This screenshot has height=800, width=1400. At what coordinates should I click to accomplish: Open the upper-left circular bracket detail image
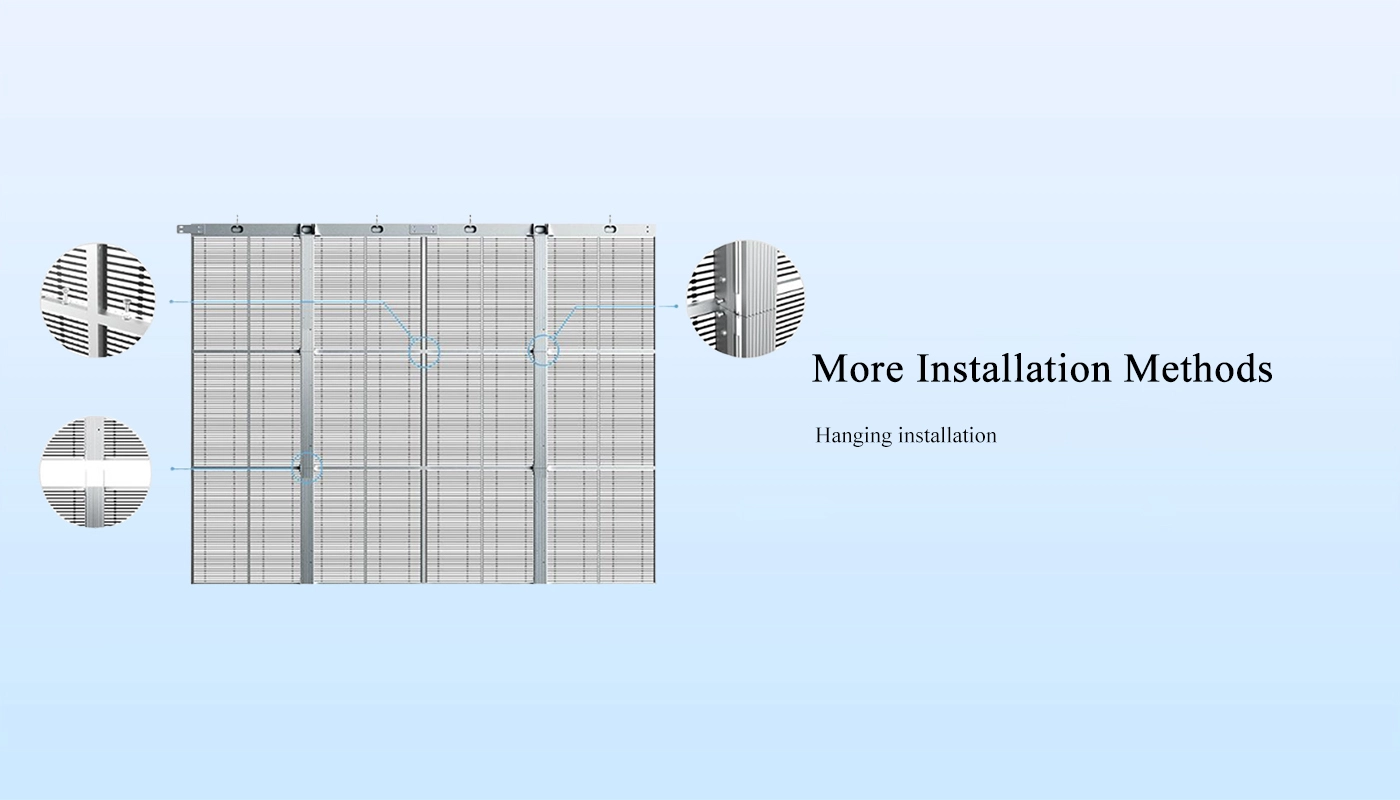pyautogui.click(x=98, y=300)
